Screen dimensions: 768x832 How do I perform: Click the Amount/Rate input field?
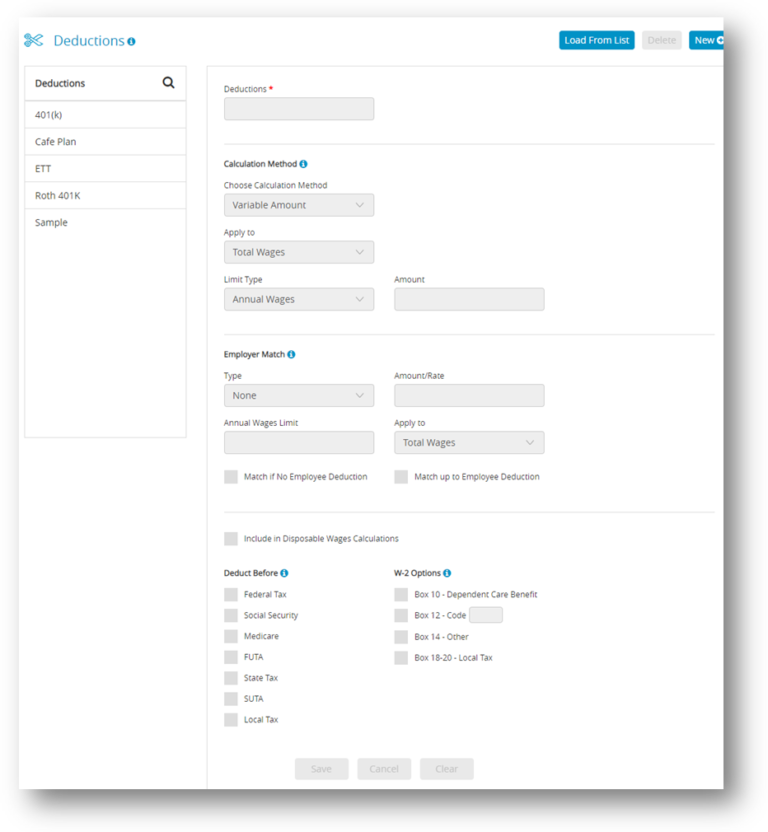469,395
